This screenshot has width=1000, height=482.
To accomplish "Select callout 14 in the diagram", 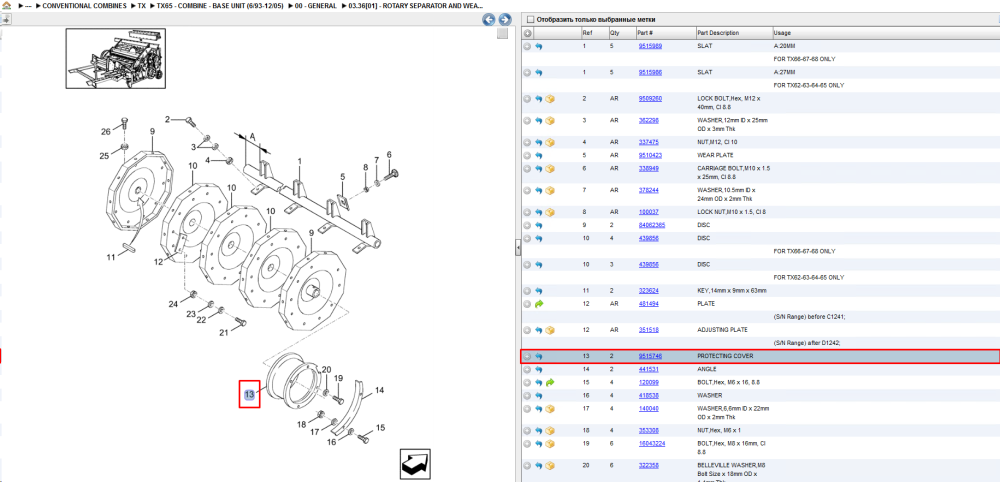I will point(379,390).
